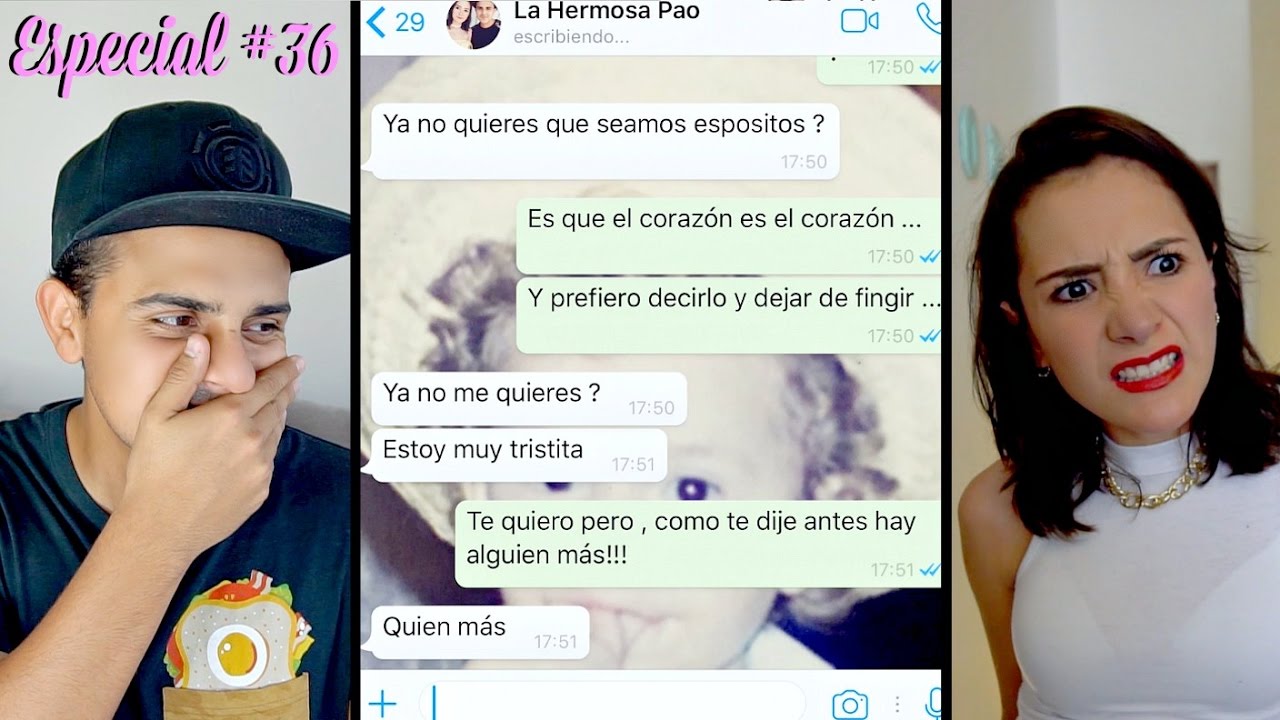
Task: Tap the 'Estoy muy tristita' message bubble
Action: pyautogui.click(x=518, y=455)
